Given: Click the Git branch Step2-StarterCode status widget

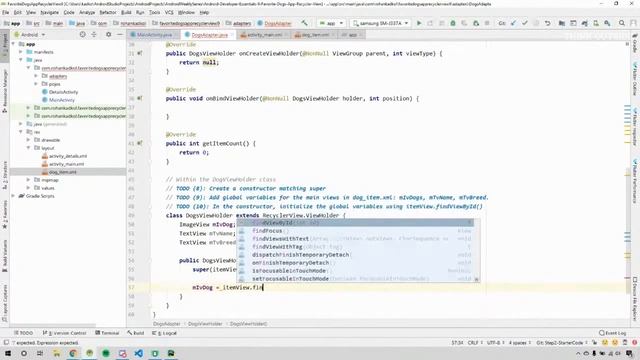Looking at the screenshot, I should pyautogui.click(x=562, y=342).
